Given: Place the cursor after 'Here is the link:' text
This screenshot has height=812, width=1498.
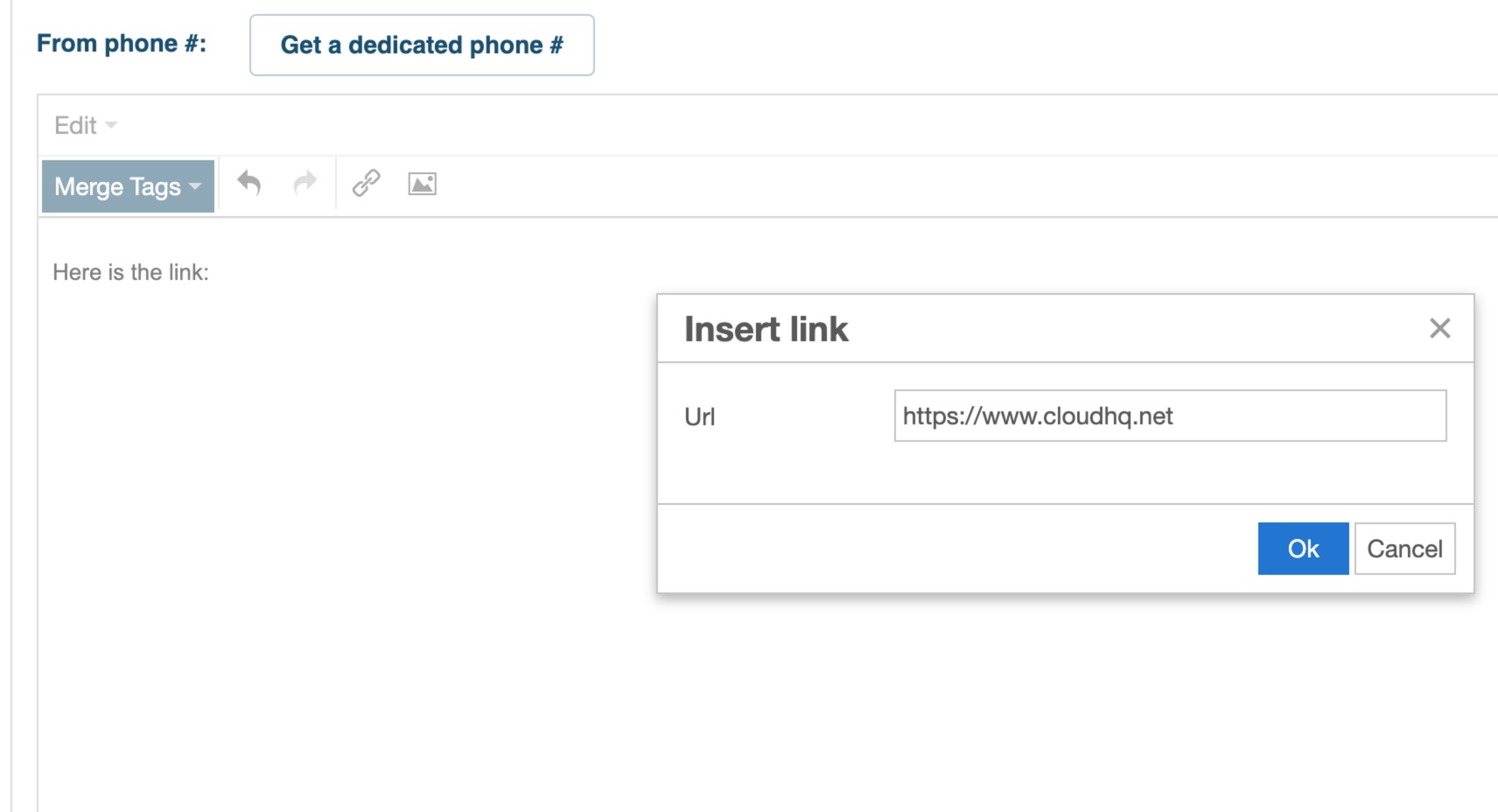Looking at the screenshot, I should 211,272.
